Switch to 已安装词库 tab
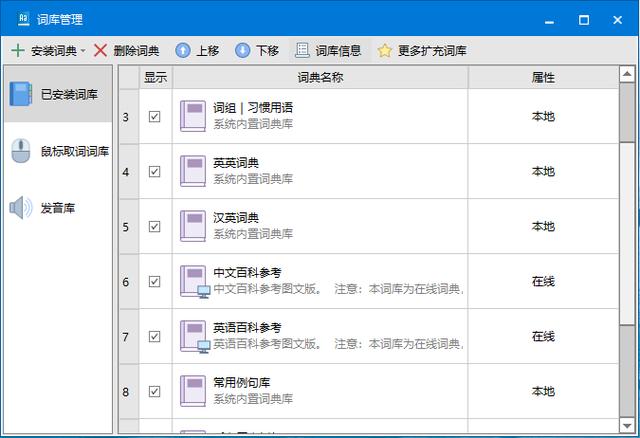The image size is (640, 438). click(58, 94)
